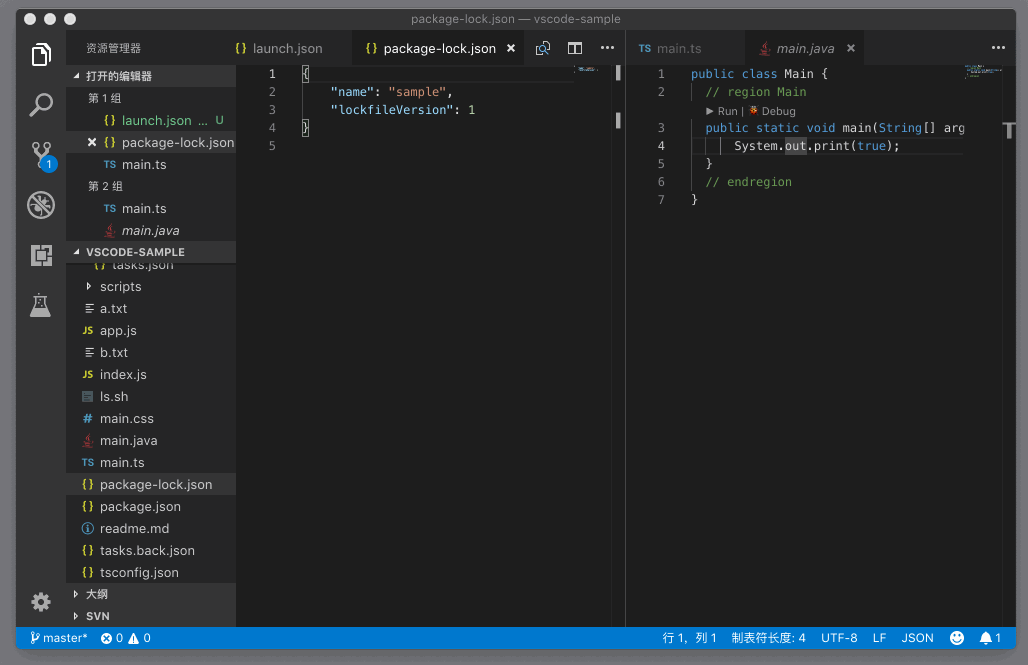Open Source Control view with badge
This screenshot has height=665, width=1028.
(x=41, y=154)
